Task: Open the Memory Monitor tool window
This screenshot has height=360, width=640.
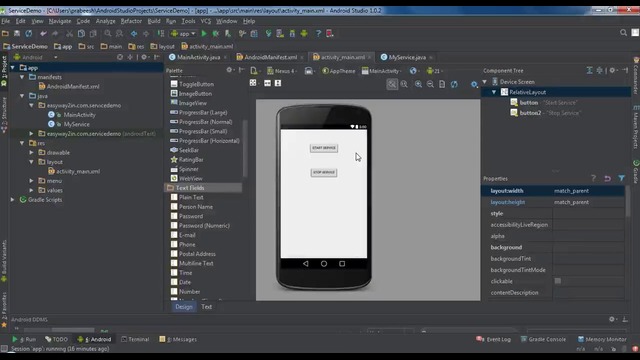Action: click(x=602, y=339)
